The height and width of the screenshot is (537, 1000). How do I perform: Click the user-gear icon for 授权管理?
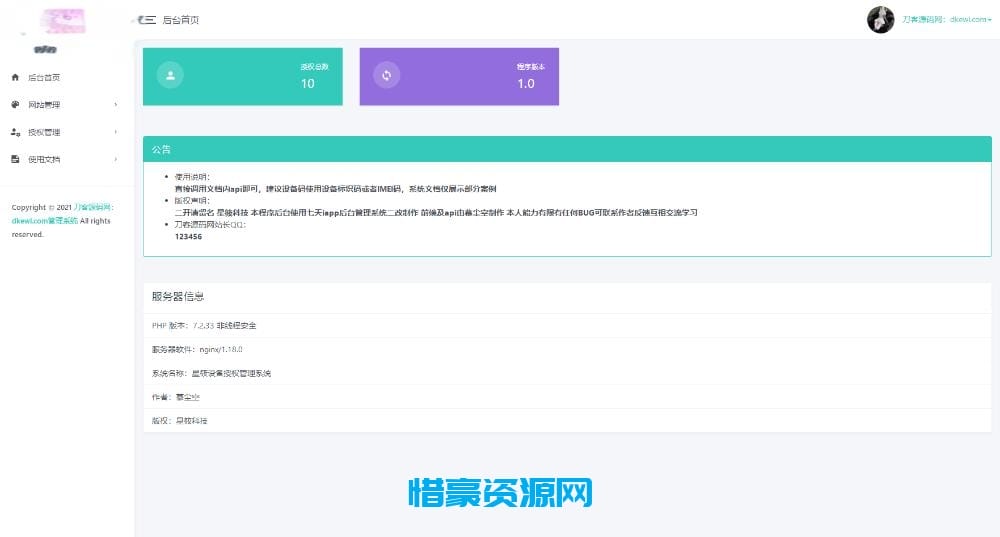15,132
